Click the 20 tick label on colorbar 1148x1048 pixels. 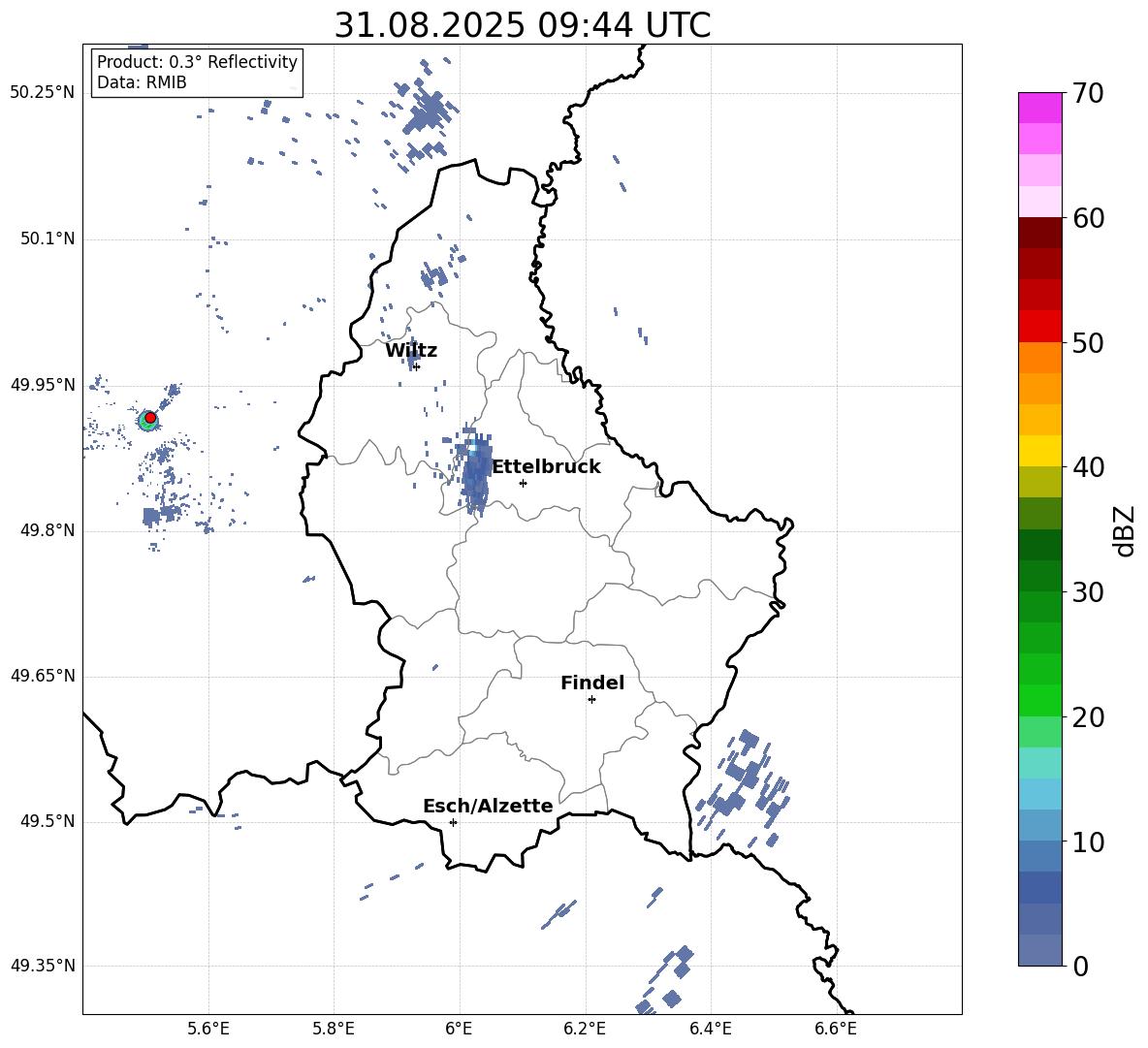point(1089,716)
